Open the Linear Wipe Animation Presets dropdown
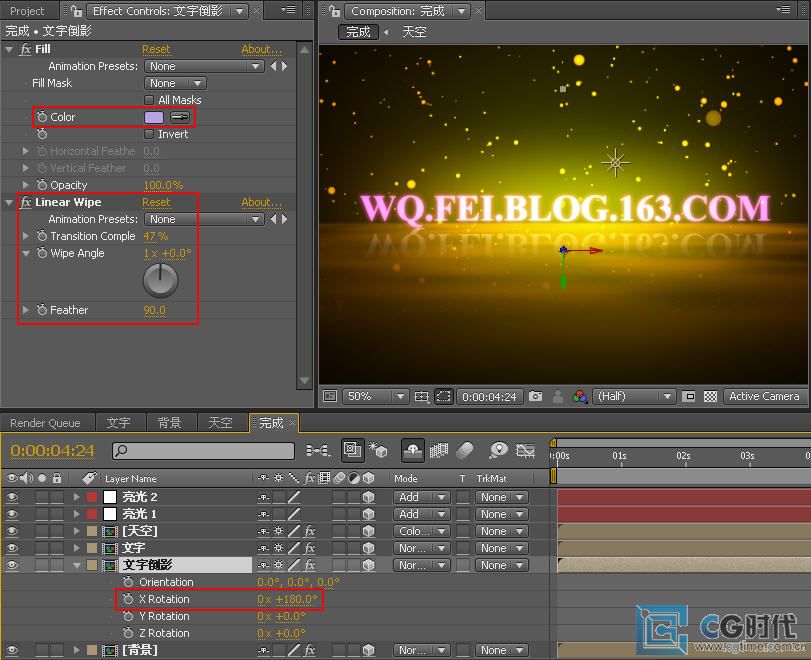 tap(204, 219)
